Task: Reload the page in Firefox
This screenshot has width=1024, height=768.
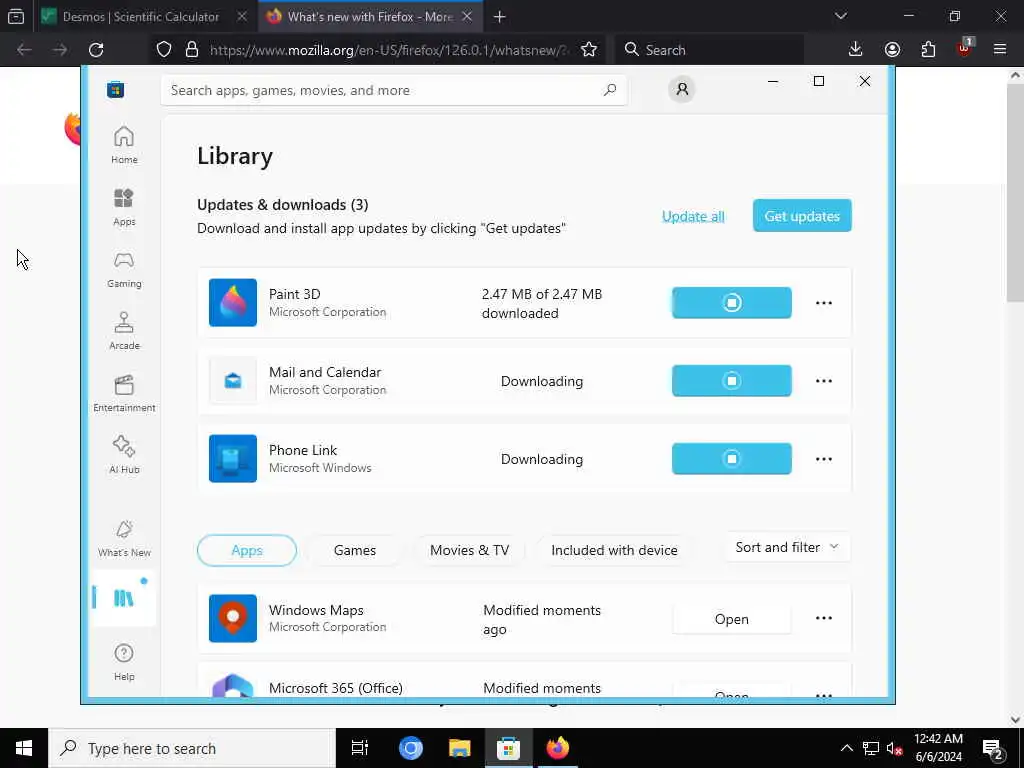Action: point(96,50)
